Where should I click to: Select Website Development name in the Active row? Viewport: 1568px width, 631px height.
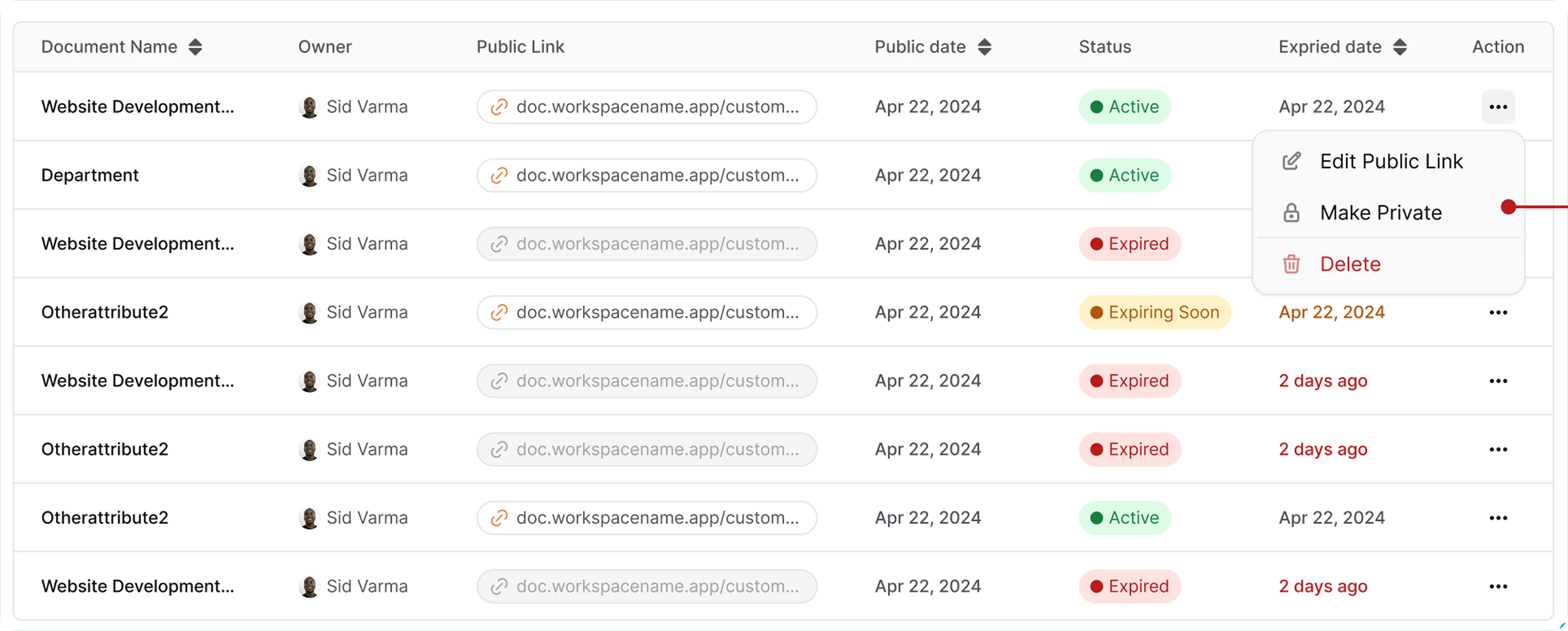point(137,107)
